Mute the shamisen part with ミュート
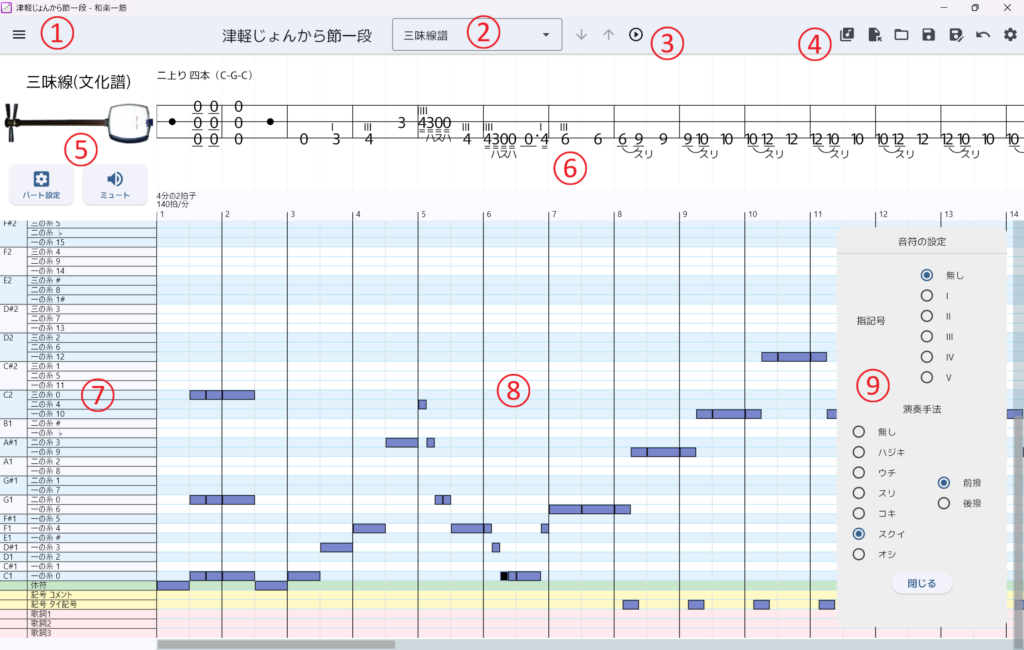 pos(115,184)
